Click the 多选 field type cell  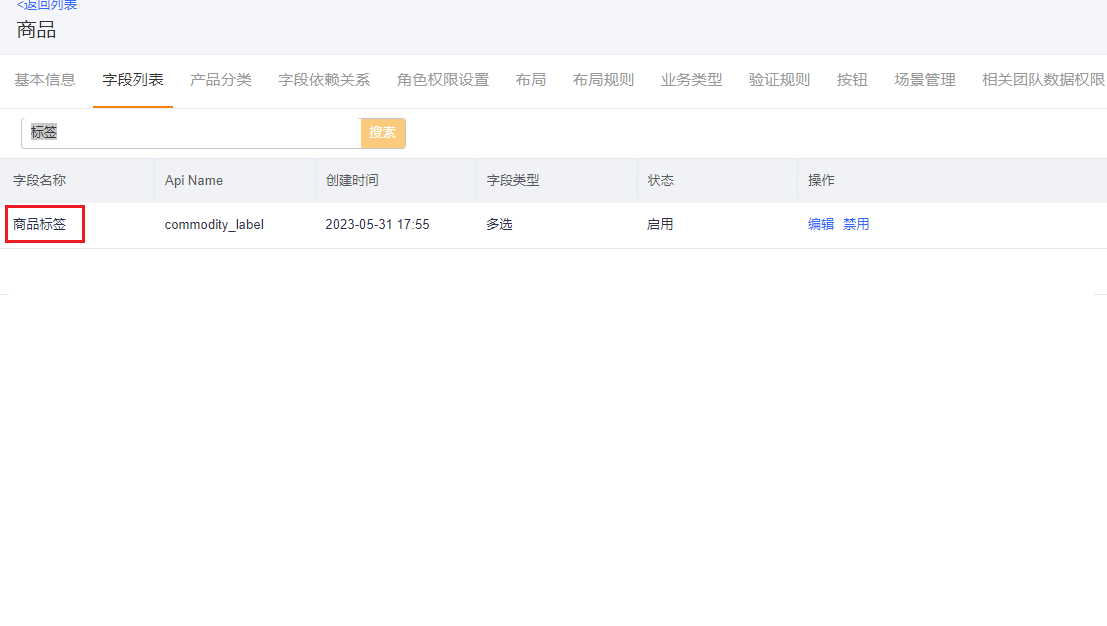(499, 224)
